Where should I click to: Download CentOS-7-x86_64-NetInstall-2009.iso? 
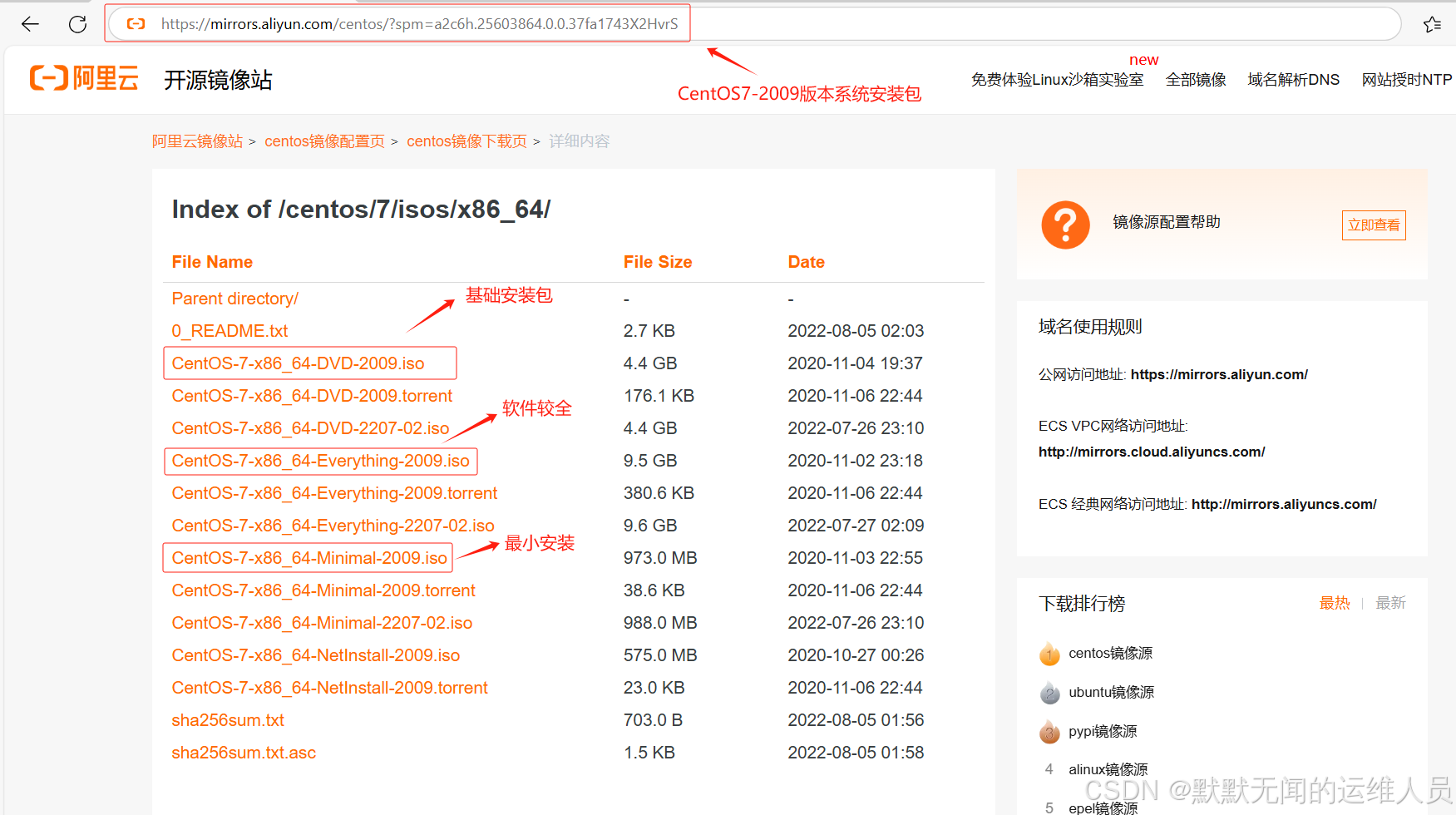pyautogui.click(x=315, y=655)
